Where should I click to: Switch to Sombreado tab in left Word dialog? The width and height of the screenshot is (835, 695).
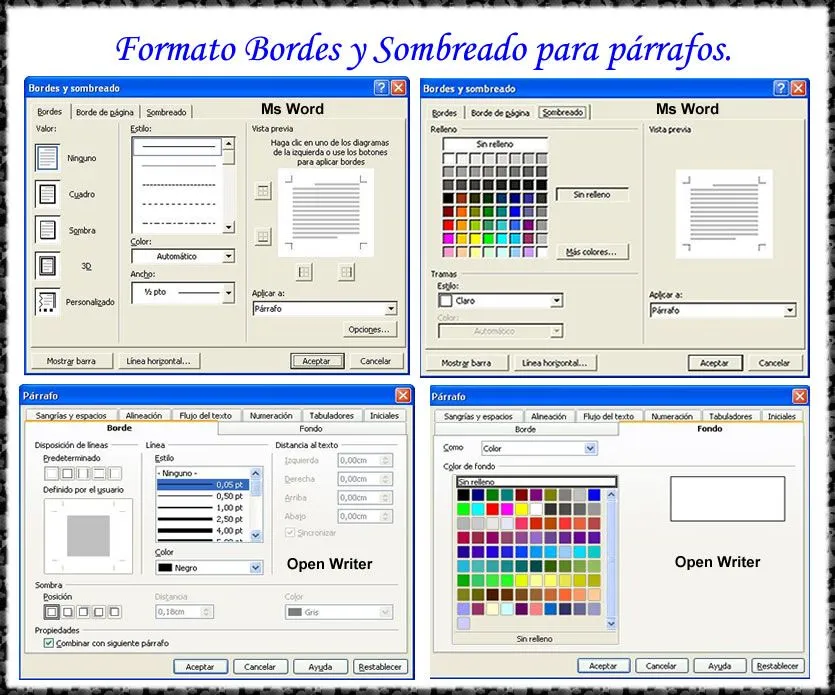[166, 112]
